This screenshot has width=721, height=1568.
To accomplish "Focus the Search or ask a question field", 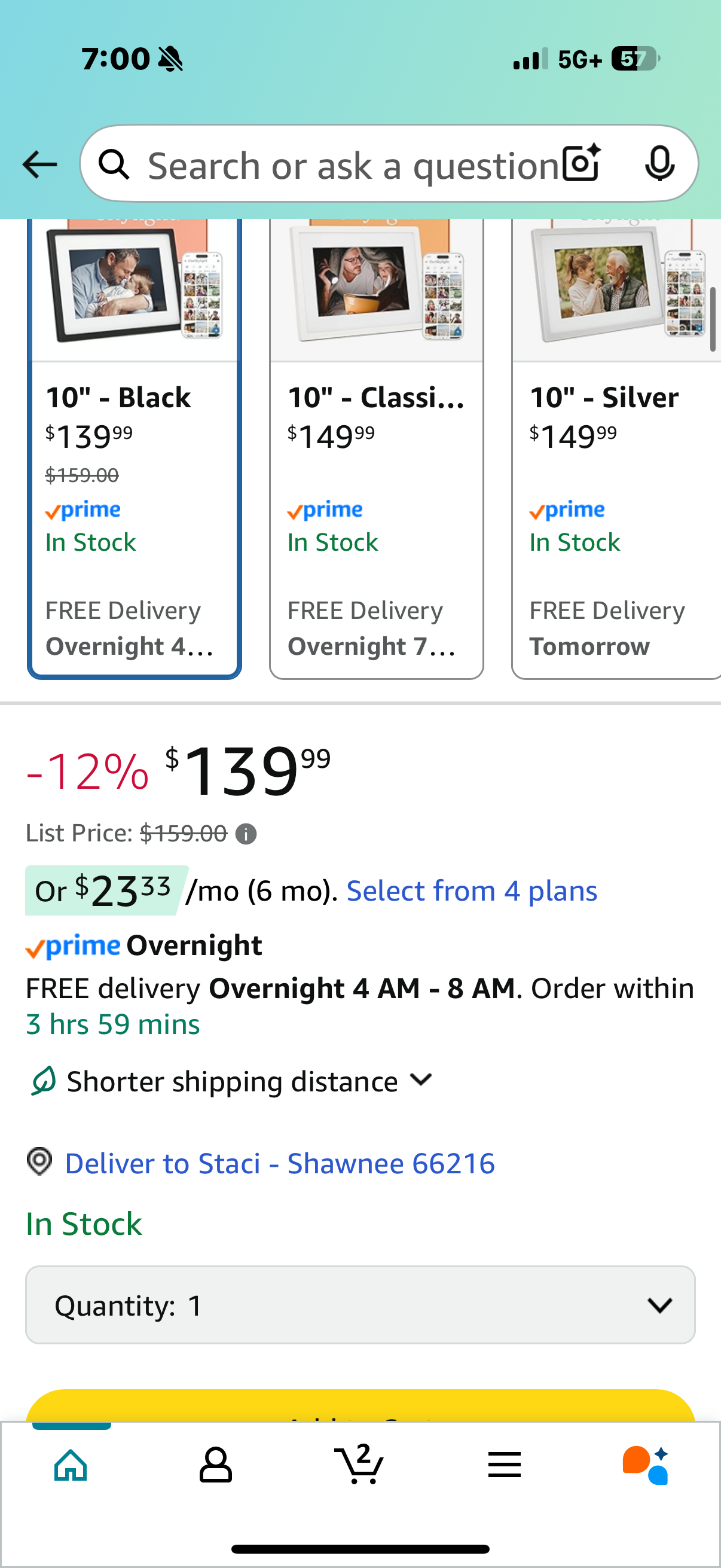I will pos(353,165).
